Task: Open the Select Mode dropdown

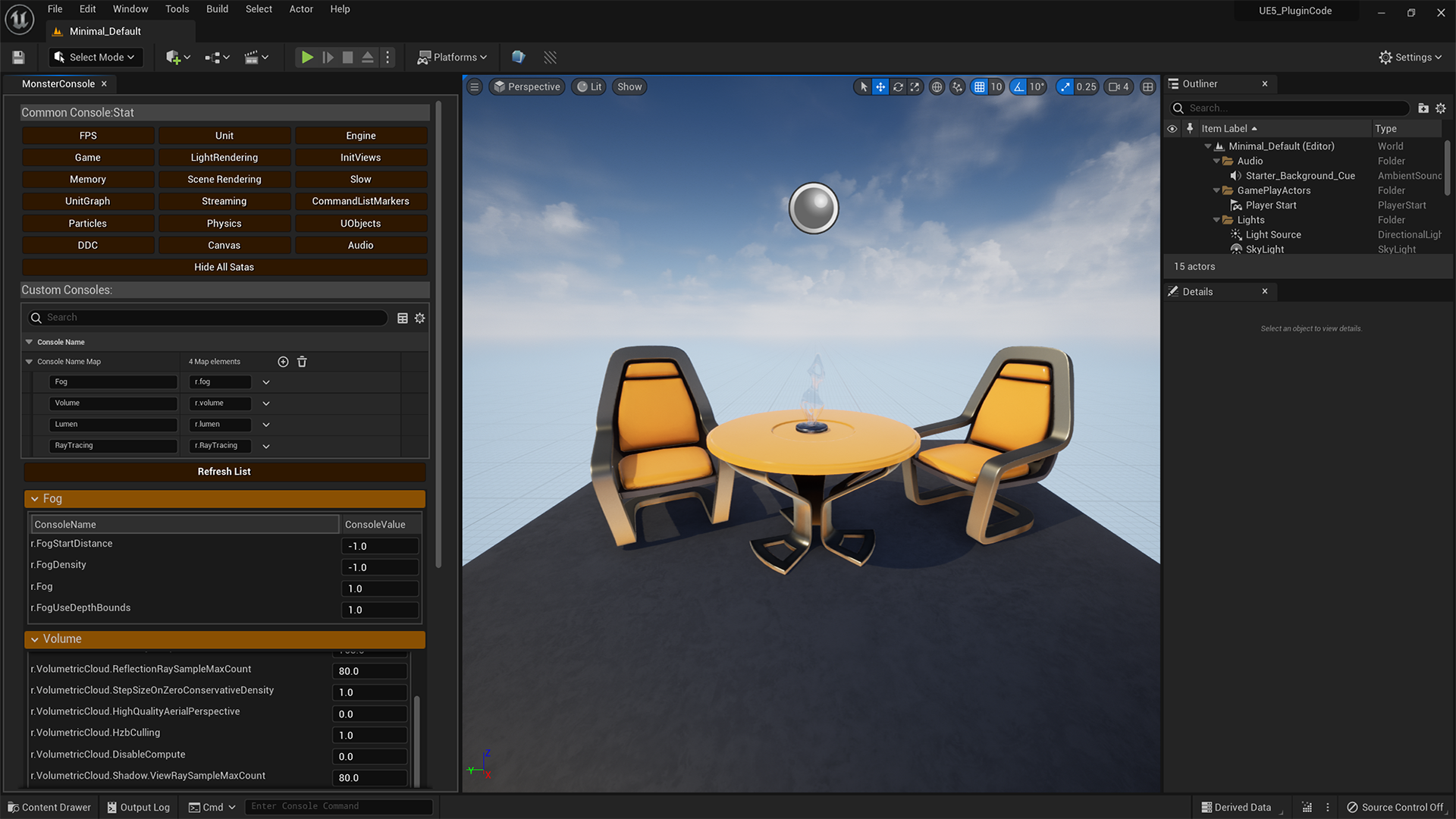Action: tap(95, 57)
